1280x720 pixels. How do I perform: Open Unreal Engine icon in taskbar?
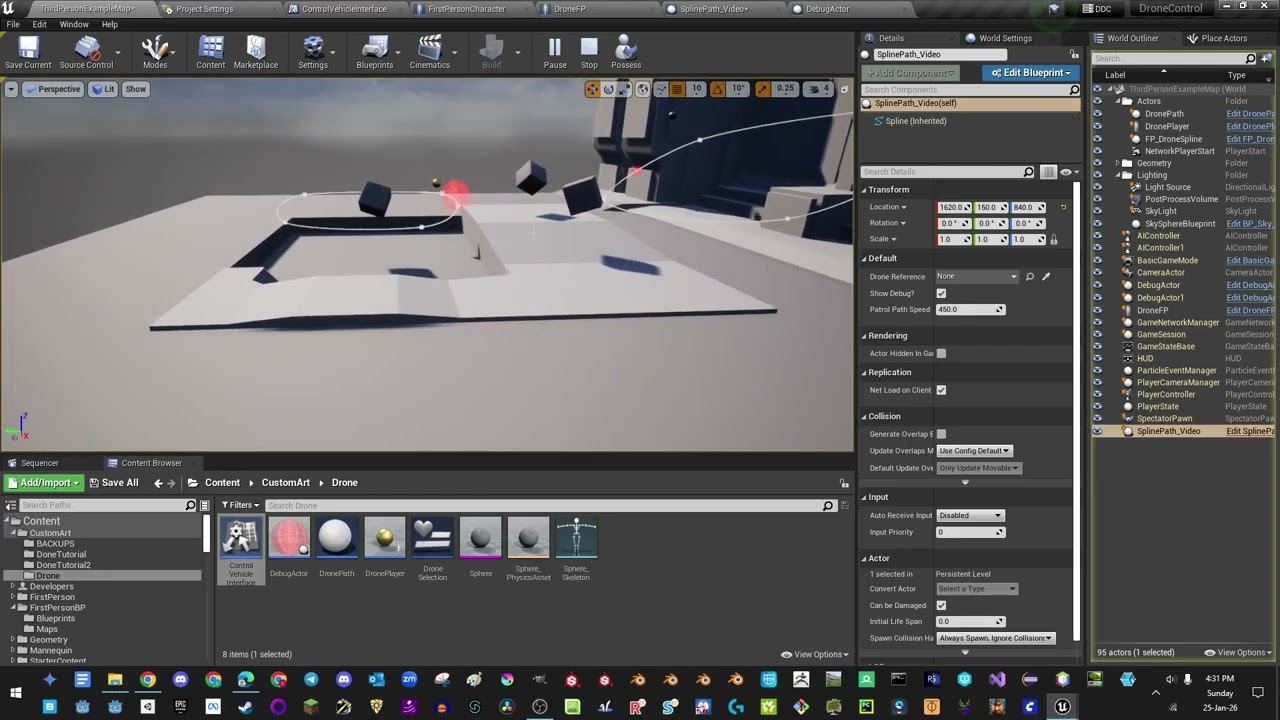pyautogui.click(x=1062, y=706)
